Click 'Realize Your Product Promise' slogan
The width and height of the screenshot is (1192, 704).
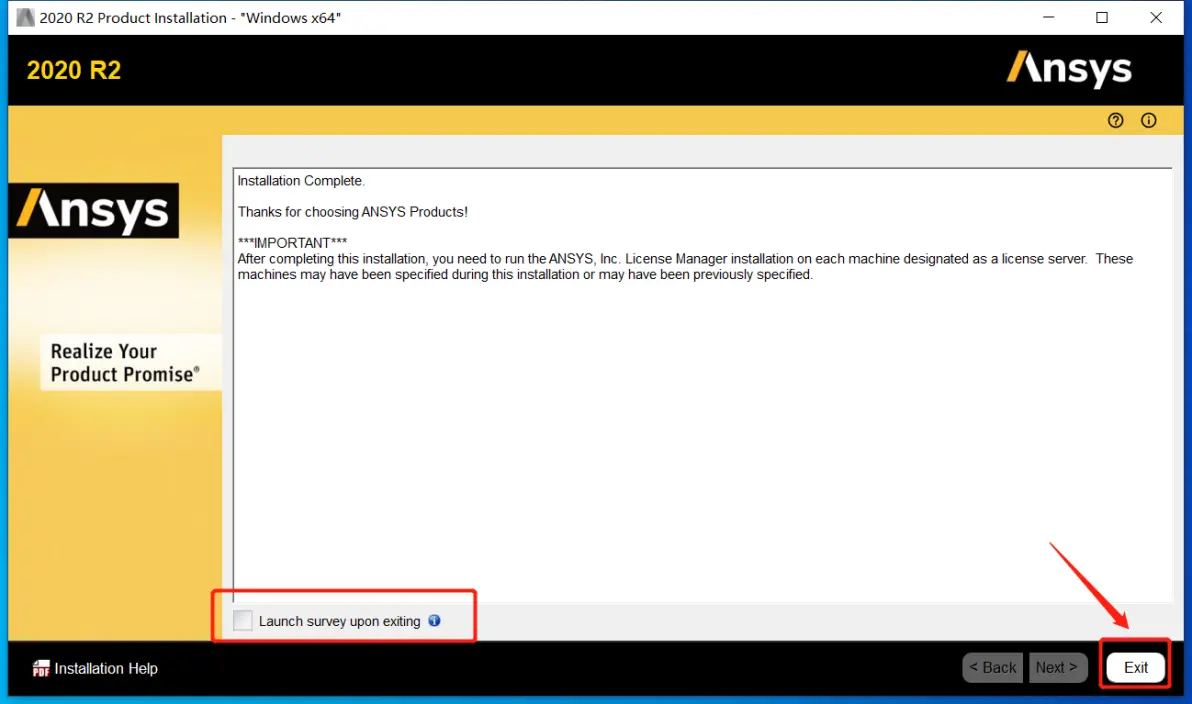[125, 363]
